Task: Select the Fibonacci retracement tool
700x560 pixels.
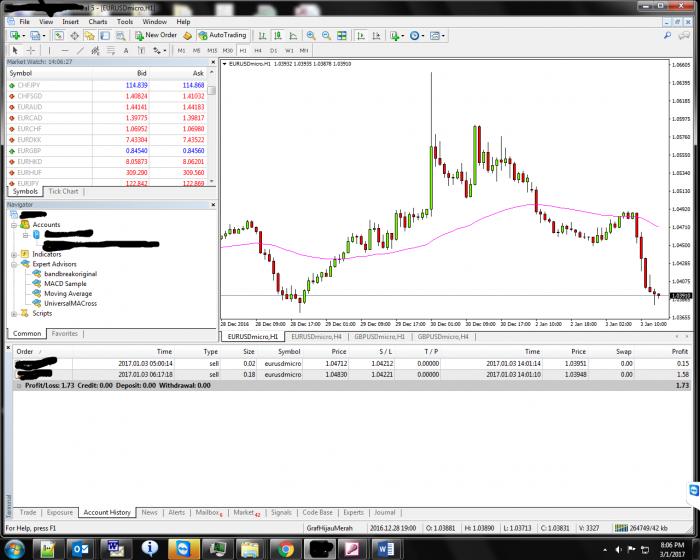Action: [110, 50]
